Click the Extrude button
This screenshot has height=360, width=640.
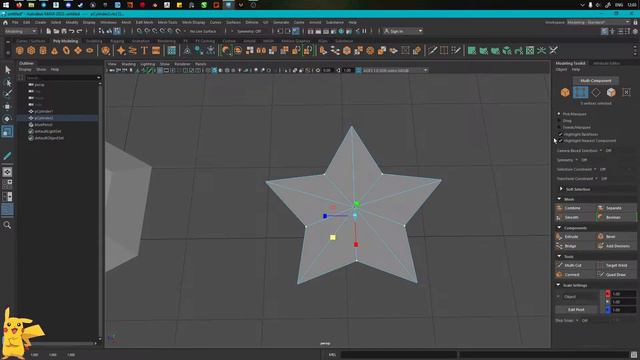tap(575, 236)
